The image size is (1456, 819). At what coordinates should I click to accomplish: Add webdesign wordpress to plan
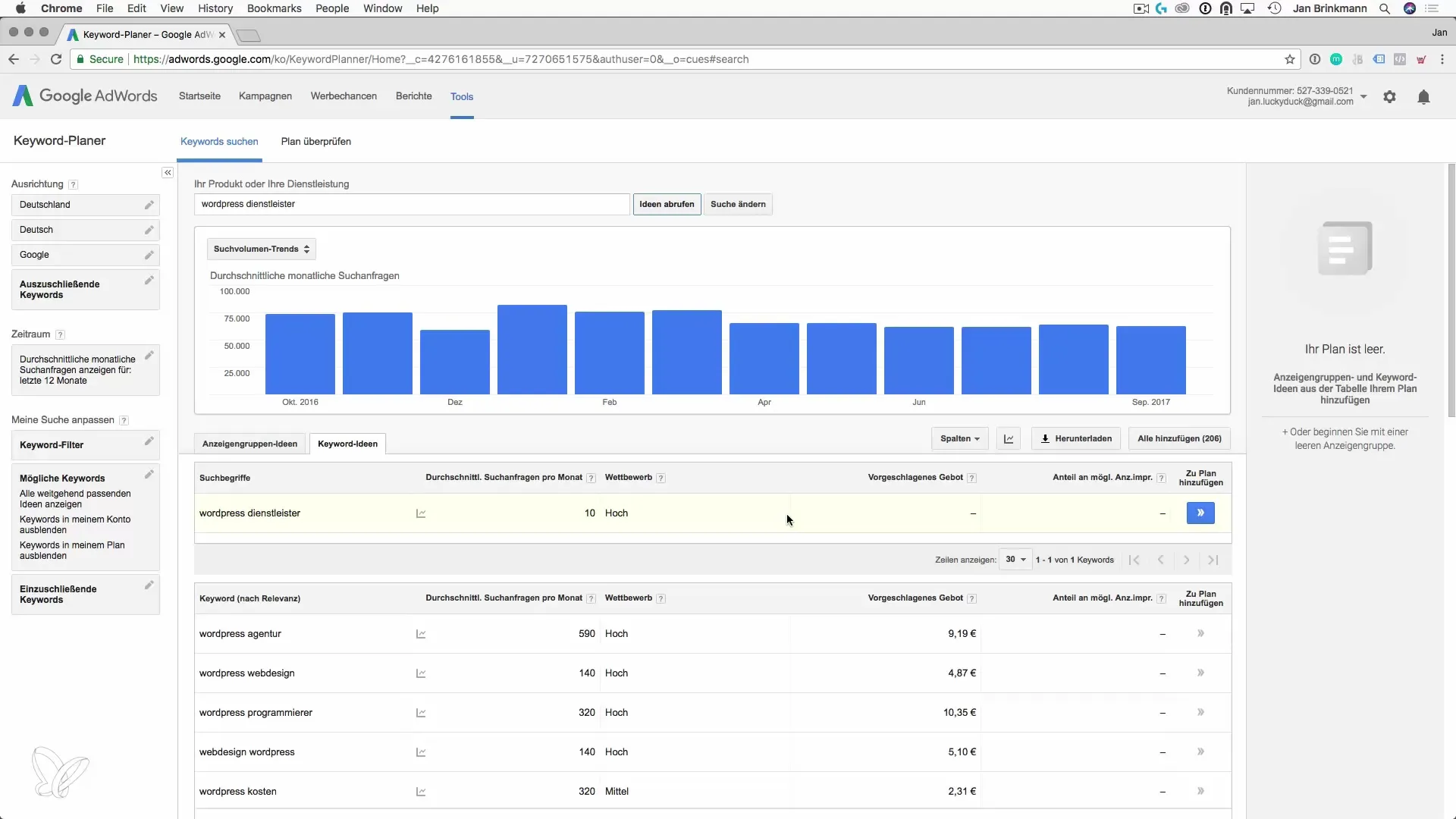(1200, 752)
